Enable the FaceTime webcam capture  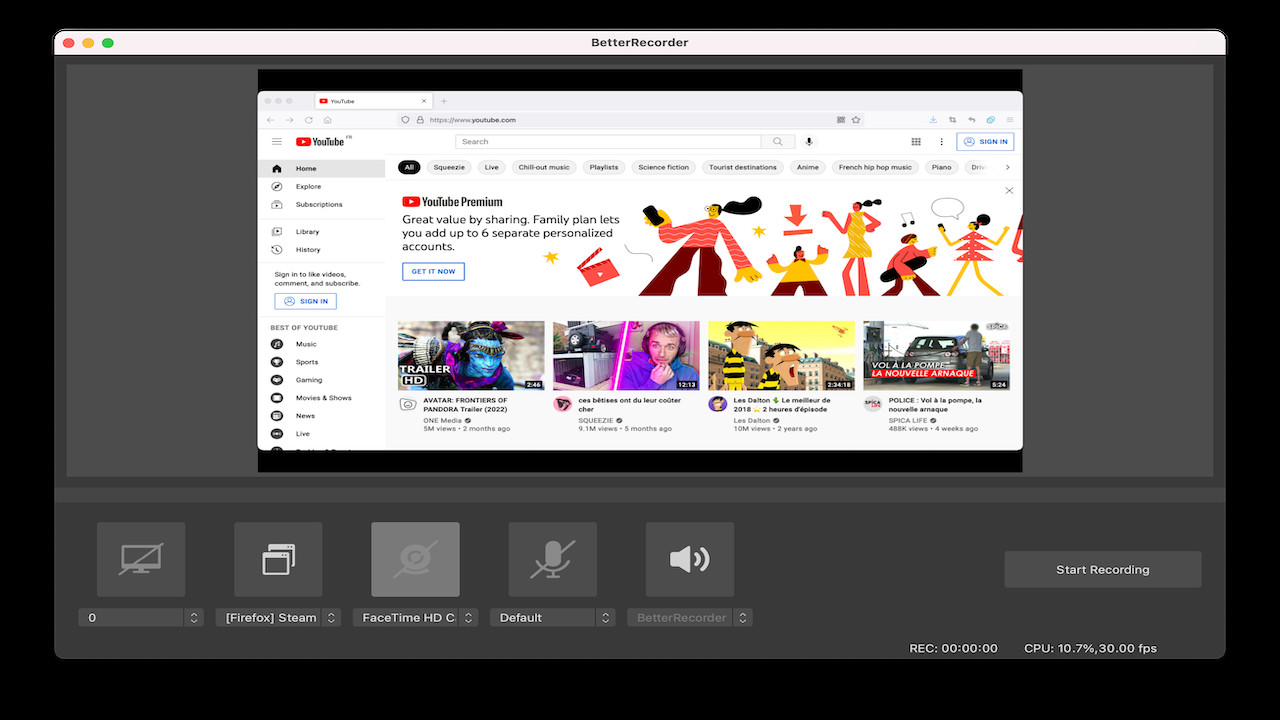click(415, 561)
